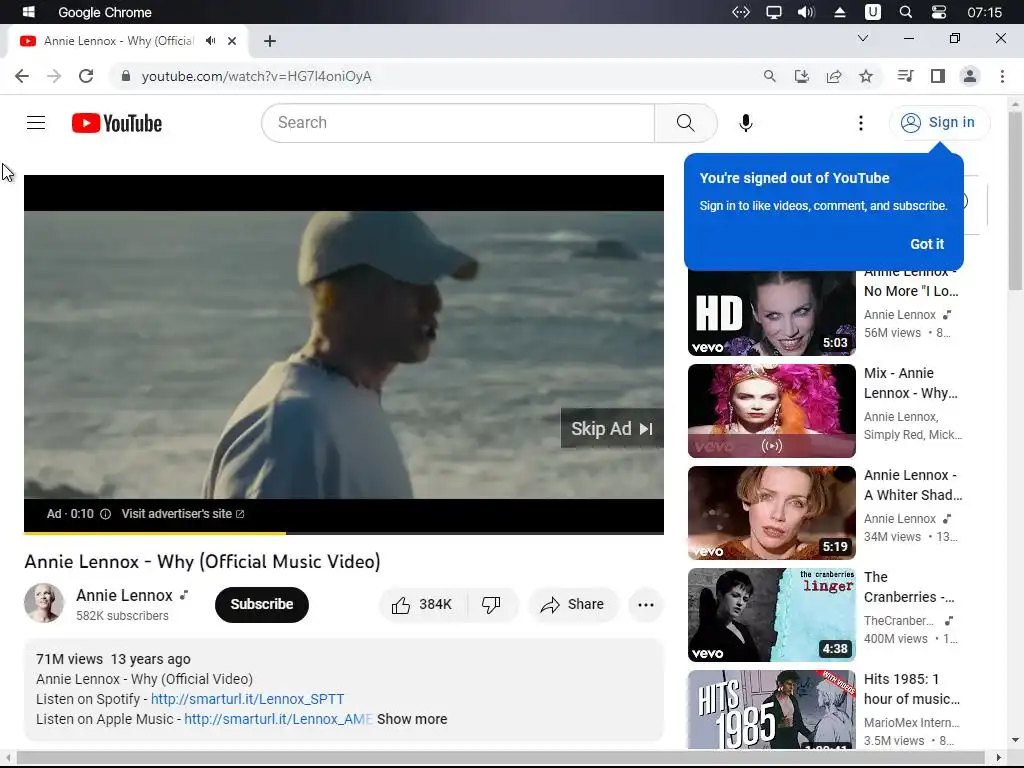Image resolution: width=1024 pixels, height=768 pixels.
Task: Visit advertiser's site link in the player
Action: (182, 514)
